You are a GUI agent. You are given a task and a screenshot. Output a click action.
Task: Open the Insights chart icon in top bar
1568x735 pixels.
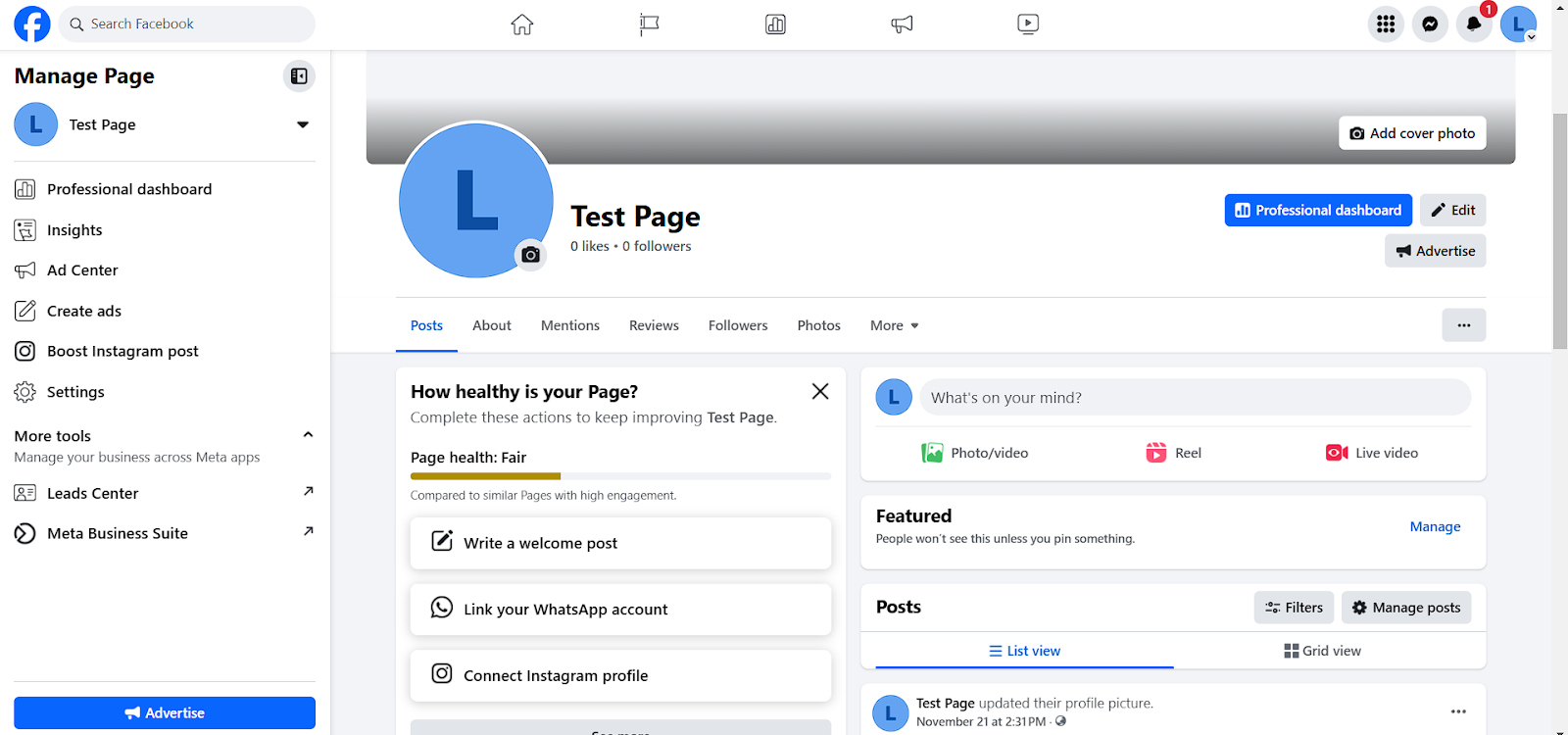coord(775,24)
